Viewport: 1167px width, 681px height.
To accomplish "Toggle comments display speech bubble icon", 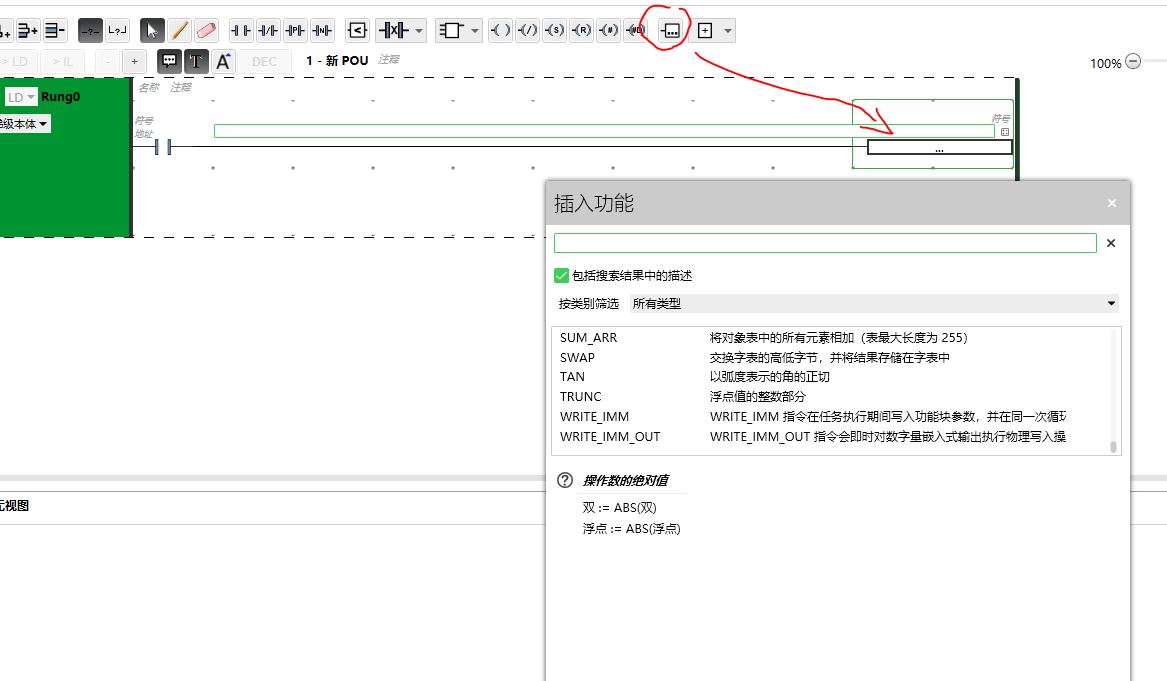I will click(x=170, y=61).
